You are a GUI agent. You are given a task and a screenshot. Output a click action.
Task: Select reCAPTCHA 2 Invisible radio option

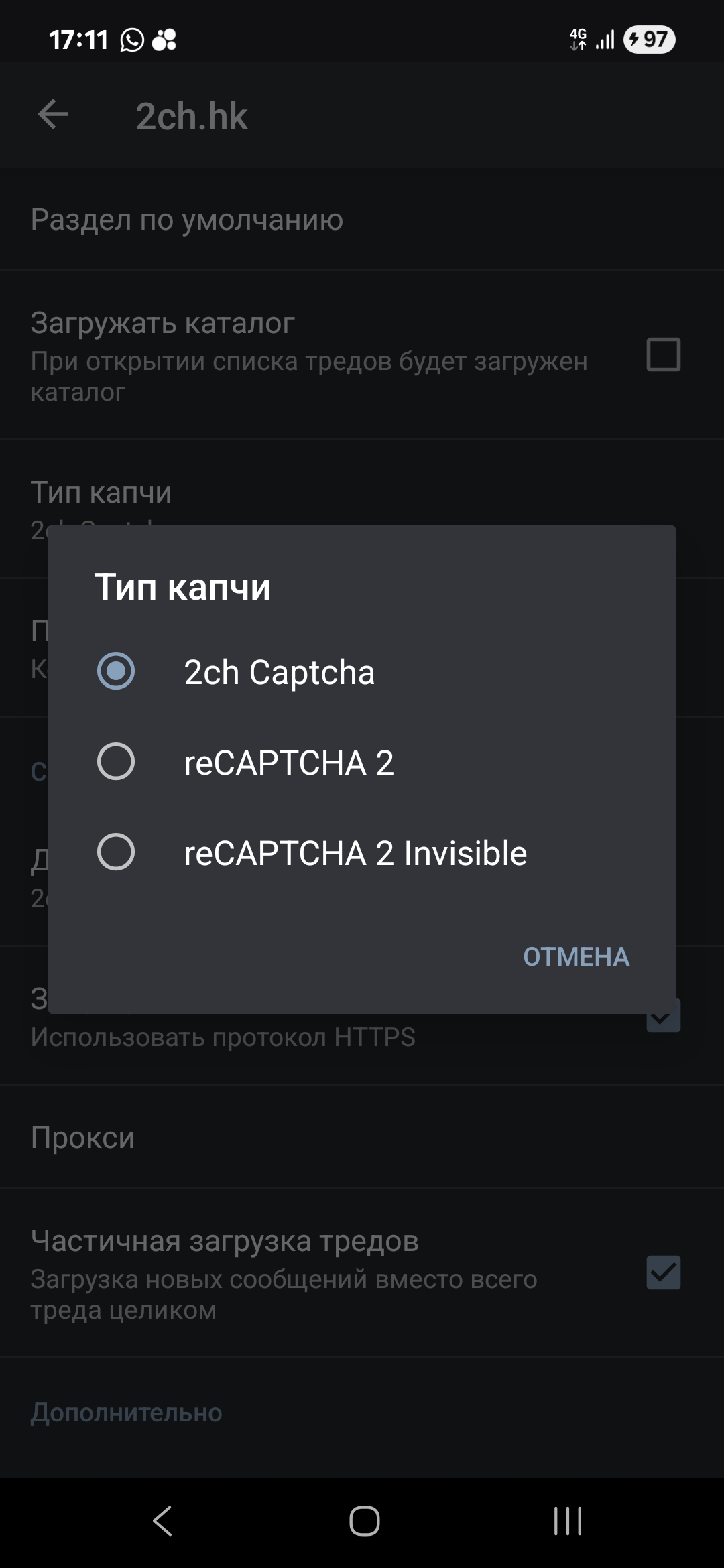pyautogui.click(x=116, y=852)
